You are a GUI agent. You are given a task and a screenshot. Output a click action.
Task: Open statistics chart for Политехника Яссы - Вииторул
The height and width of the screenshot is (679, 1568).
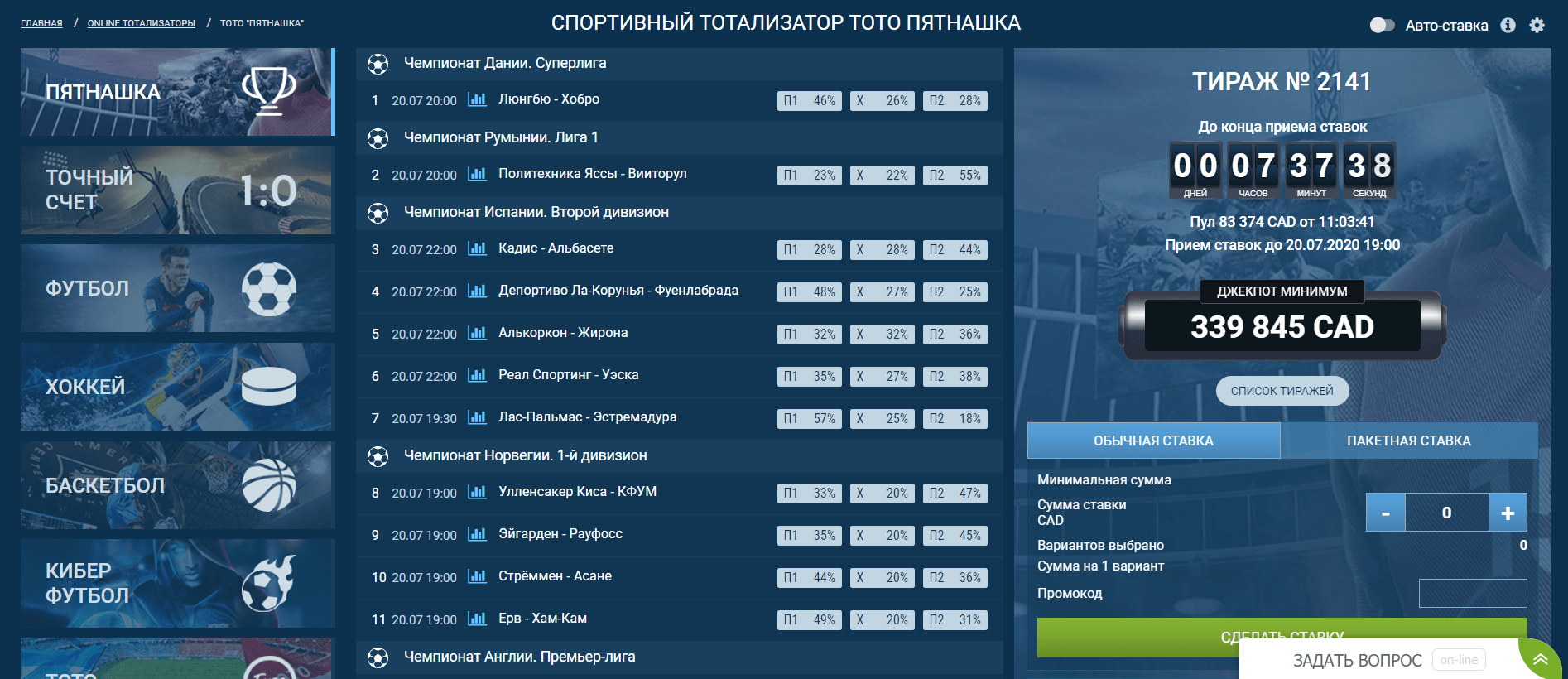coord(477,174)
